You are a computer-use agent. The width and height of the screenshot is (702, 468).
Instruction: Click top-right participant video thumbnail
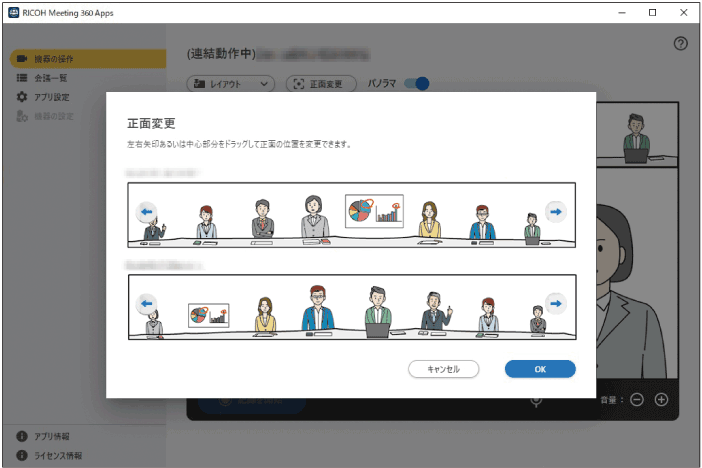coord(637,134)
